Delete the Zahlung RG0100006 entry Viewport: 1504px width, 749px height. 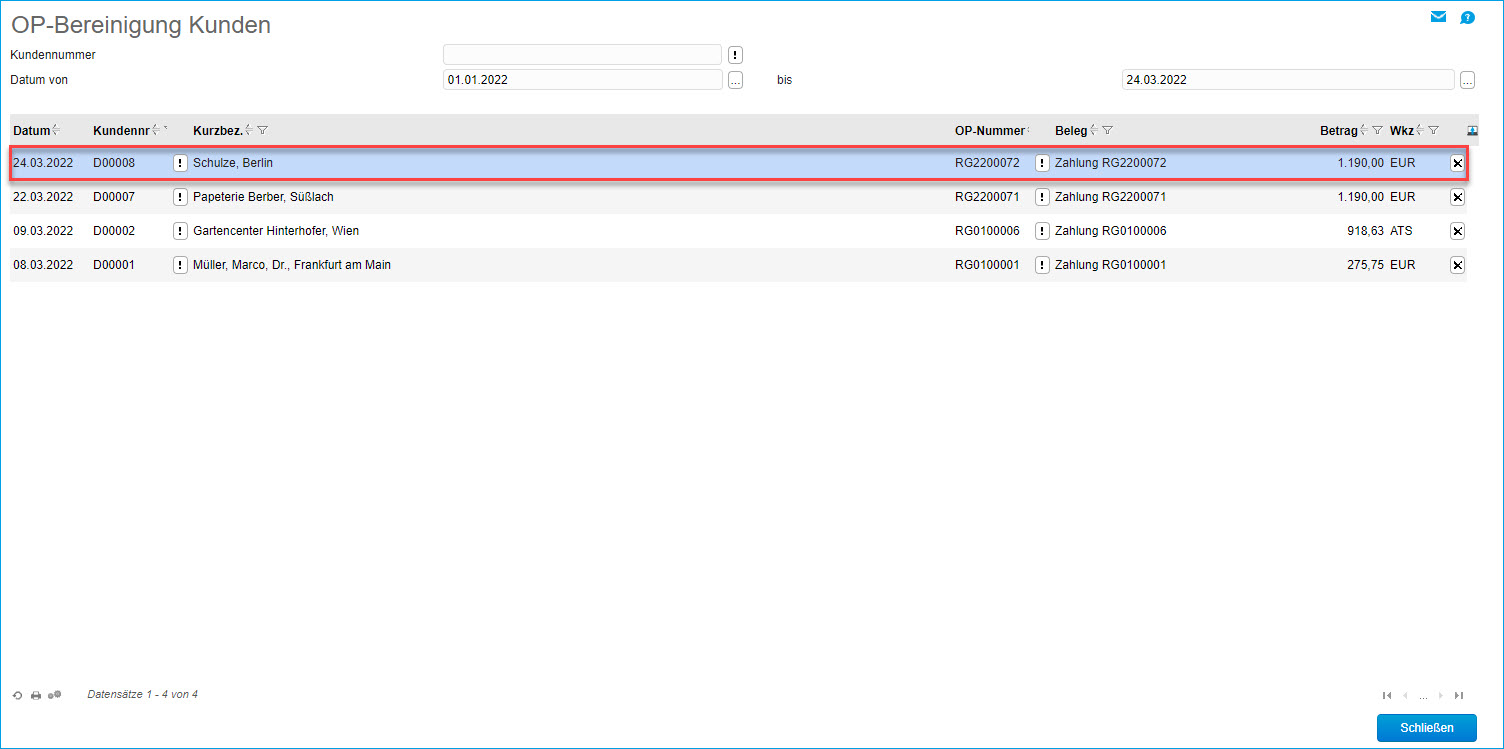[x=1457, y=231]
